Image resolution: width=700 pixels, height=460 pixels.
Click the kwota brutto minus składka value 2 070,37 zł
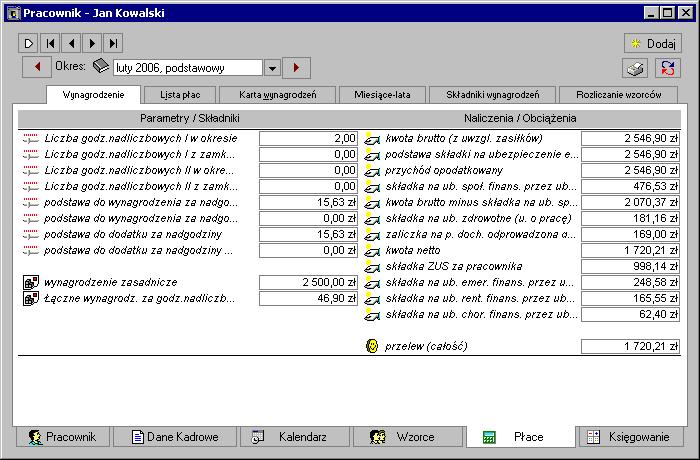[630, 202]
